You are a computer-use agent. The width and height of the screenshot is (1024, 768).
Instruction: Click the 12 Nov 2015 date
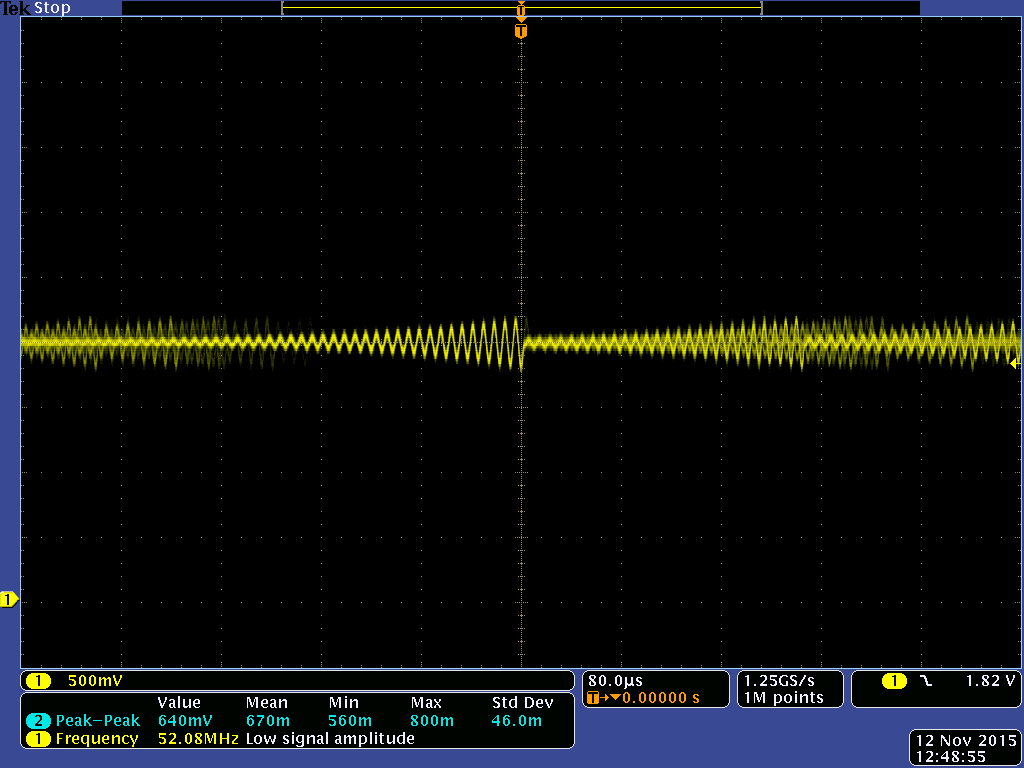pos(967,741)
